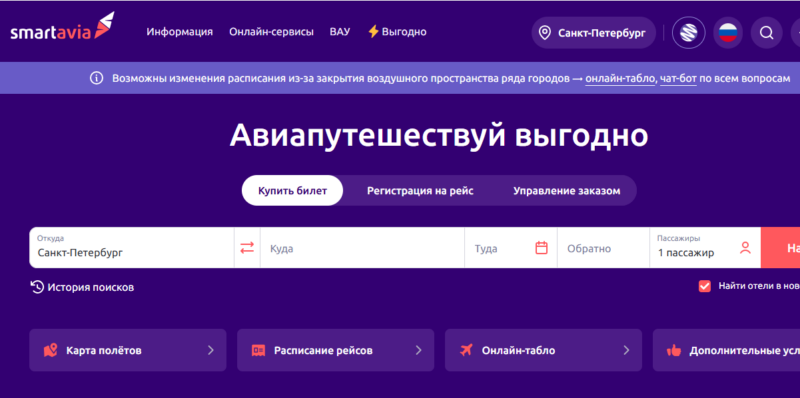
Task: Click the Обратно return date field
Action: pos(603,247)
